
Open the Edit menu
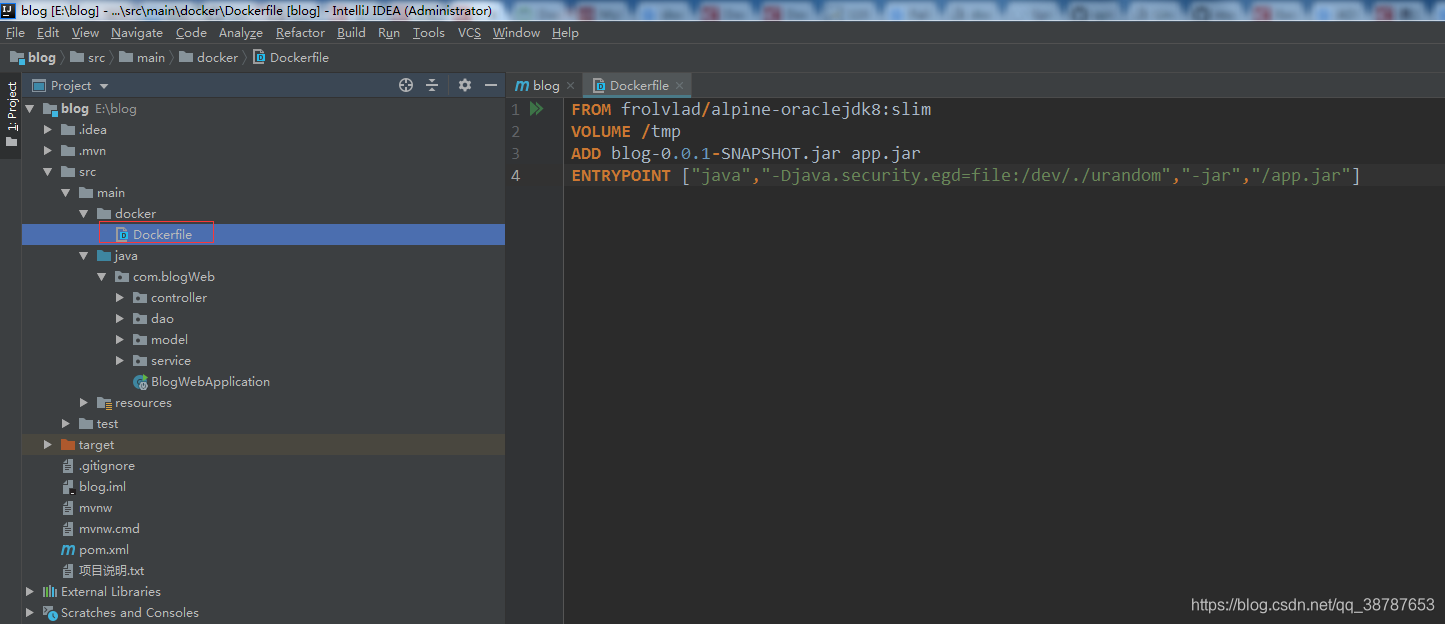[x=48, y=33]
